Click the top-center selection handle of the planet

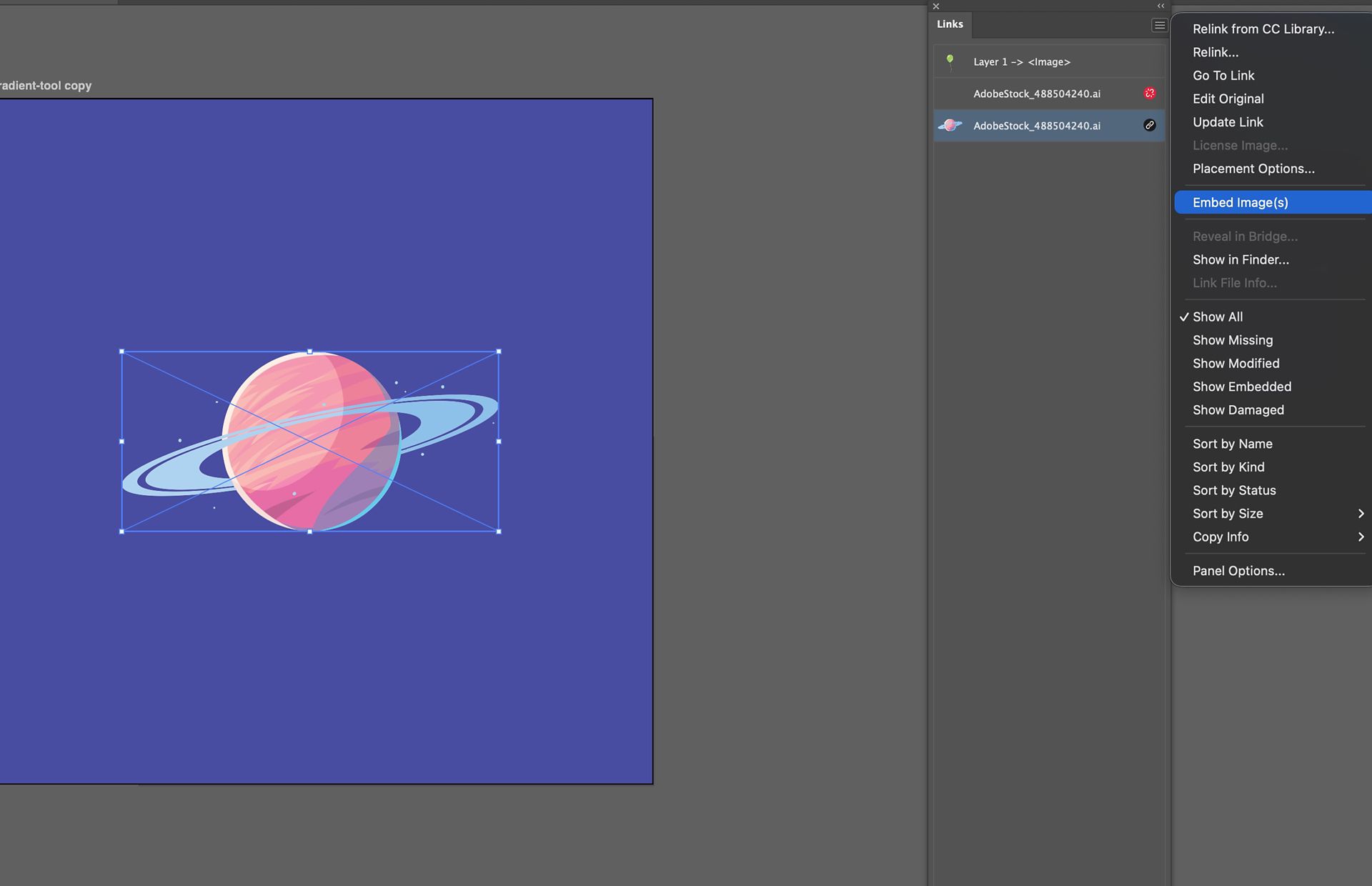click(309, 352)
